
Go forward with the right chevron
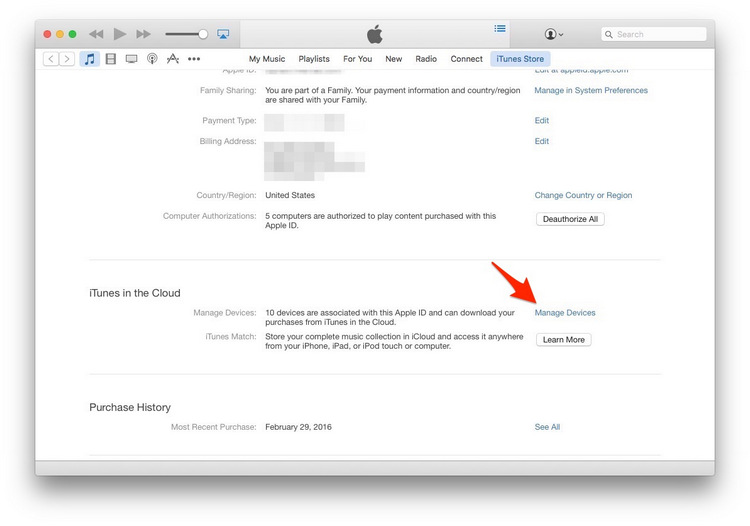coord(67,59)
